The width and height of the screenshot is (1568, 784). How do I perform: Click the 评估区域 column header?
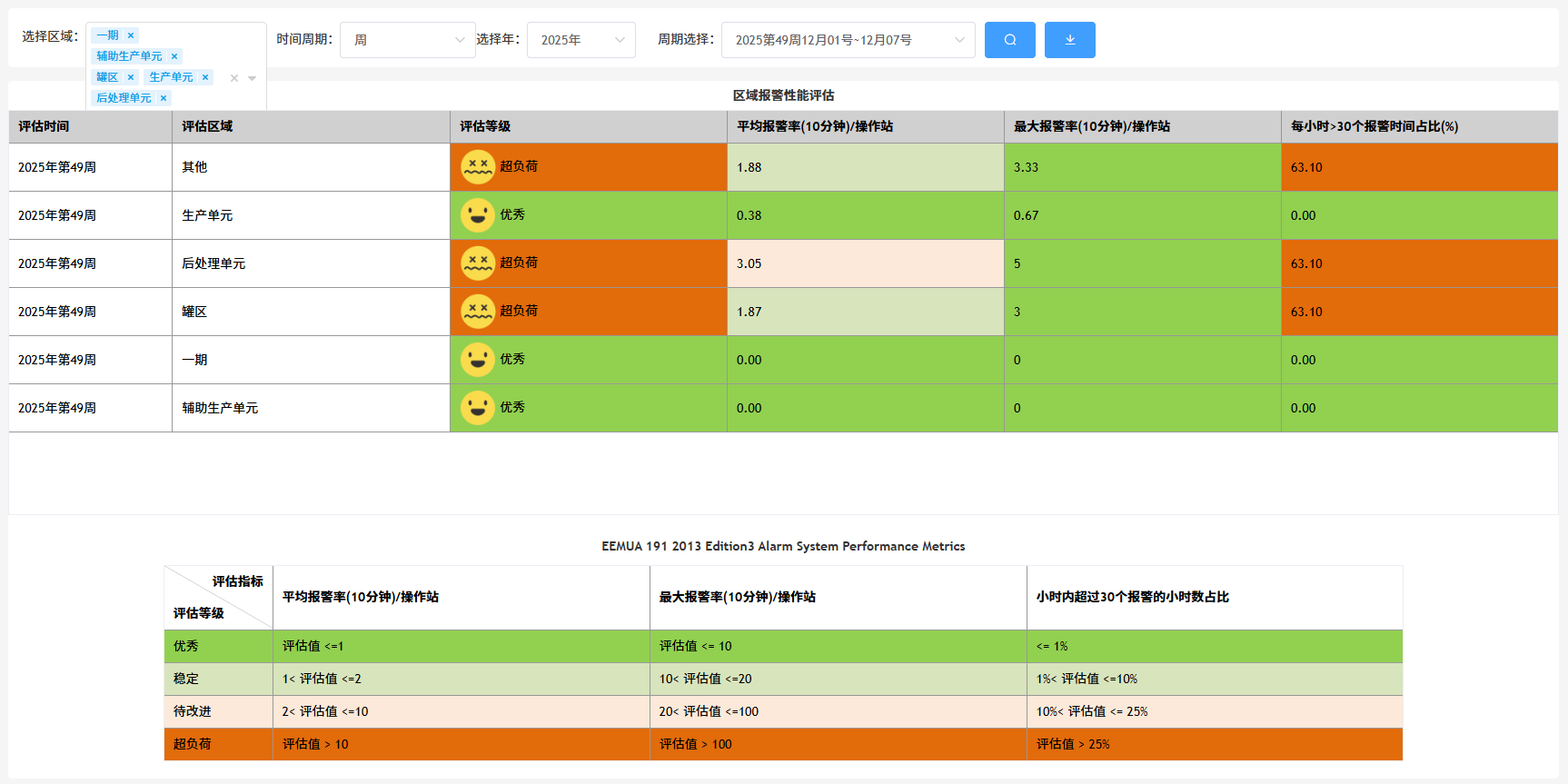coord(312,126)
